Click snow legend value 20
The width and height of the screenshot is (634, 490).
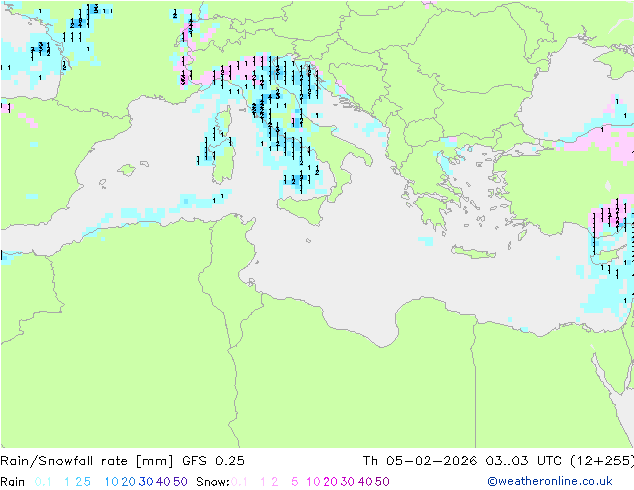point(330,482)
